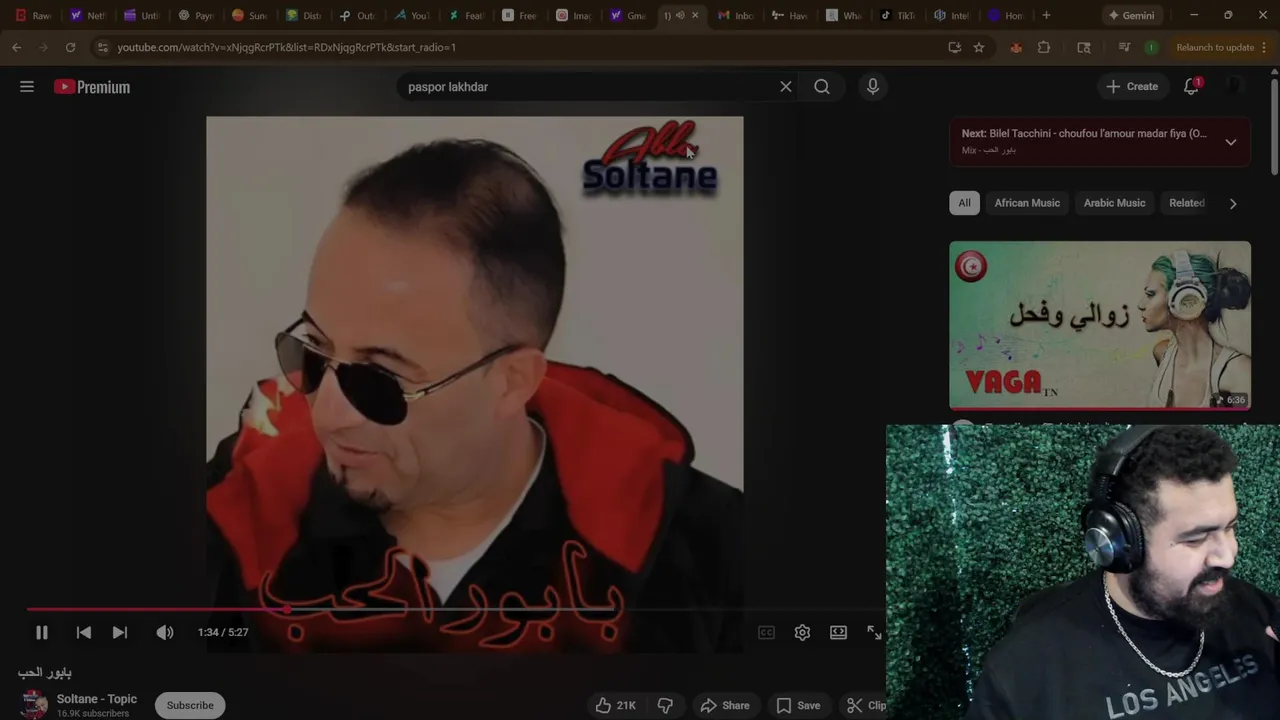Go to YouTube Premium home logo
Viewport: 1280px width, 720px height.
point(92,87)
